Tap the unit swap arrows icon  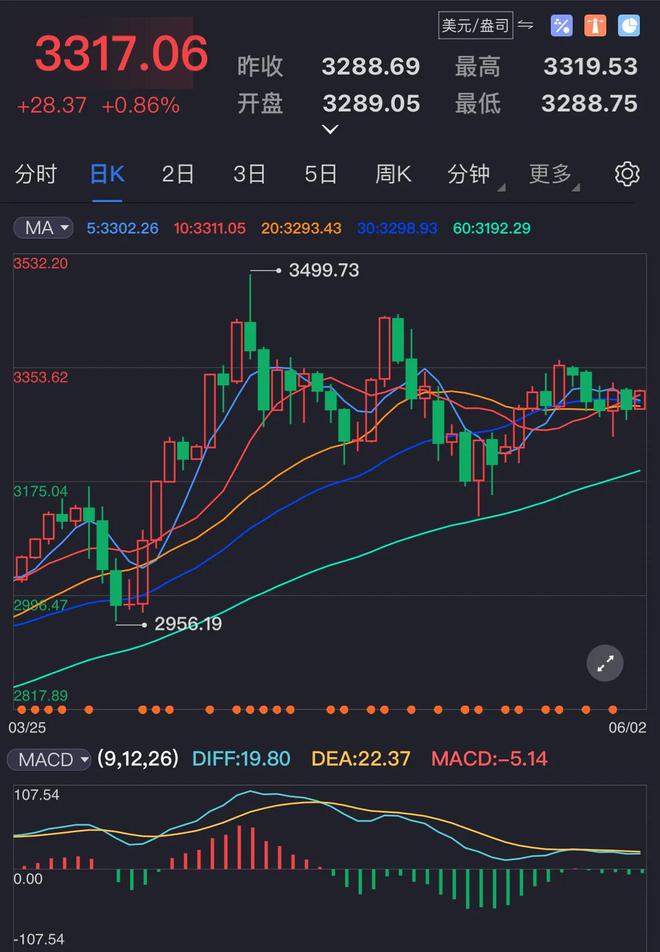[x=526, y=25]
